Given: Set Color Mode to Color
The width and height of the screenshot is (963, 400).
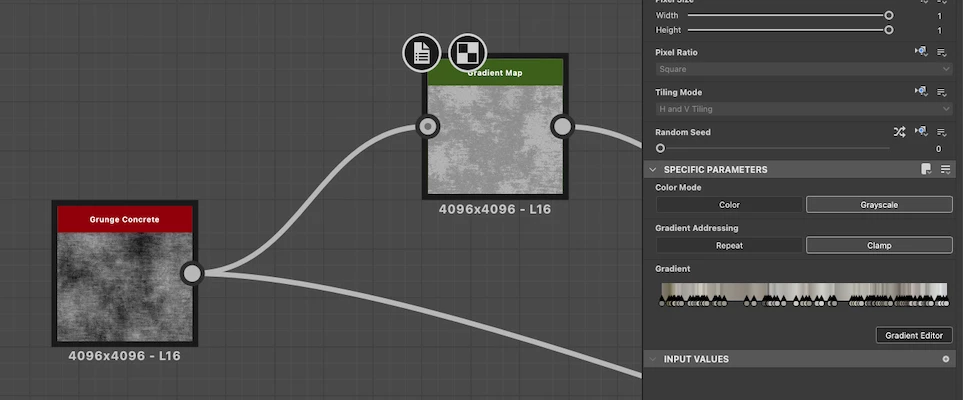Looking at the screenshot, I should point(729,205).
